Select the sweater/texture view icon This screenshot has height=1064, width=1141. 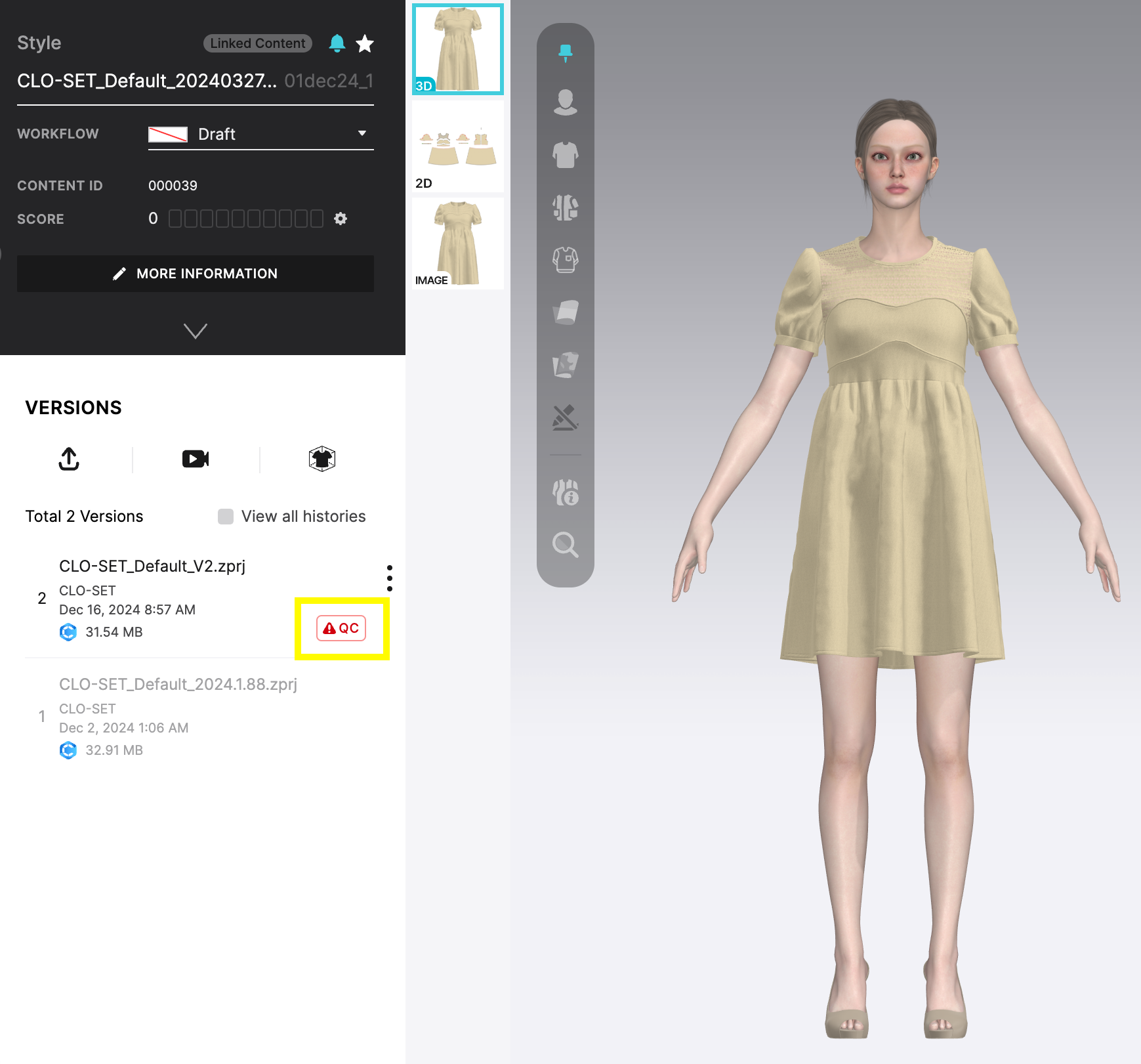[566, 259]
